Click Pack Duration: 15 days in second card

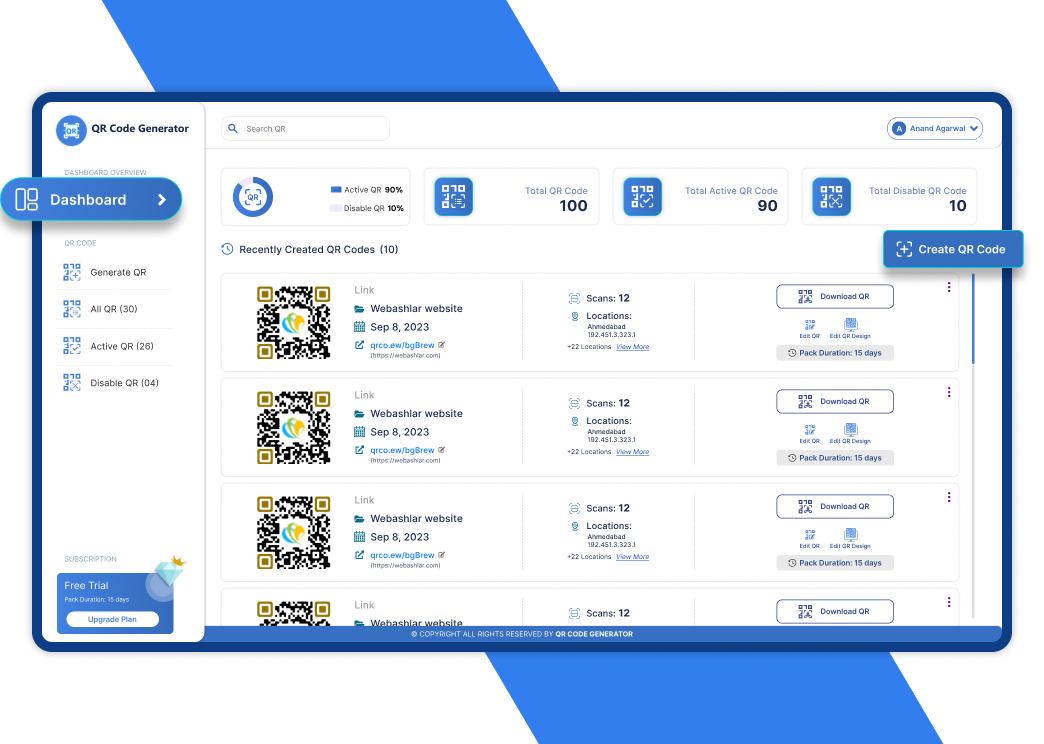(835, 458)
